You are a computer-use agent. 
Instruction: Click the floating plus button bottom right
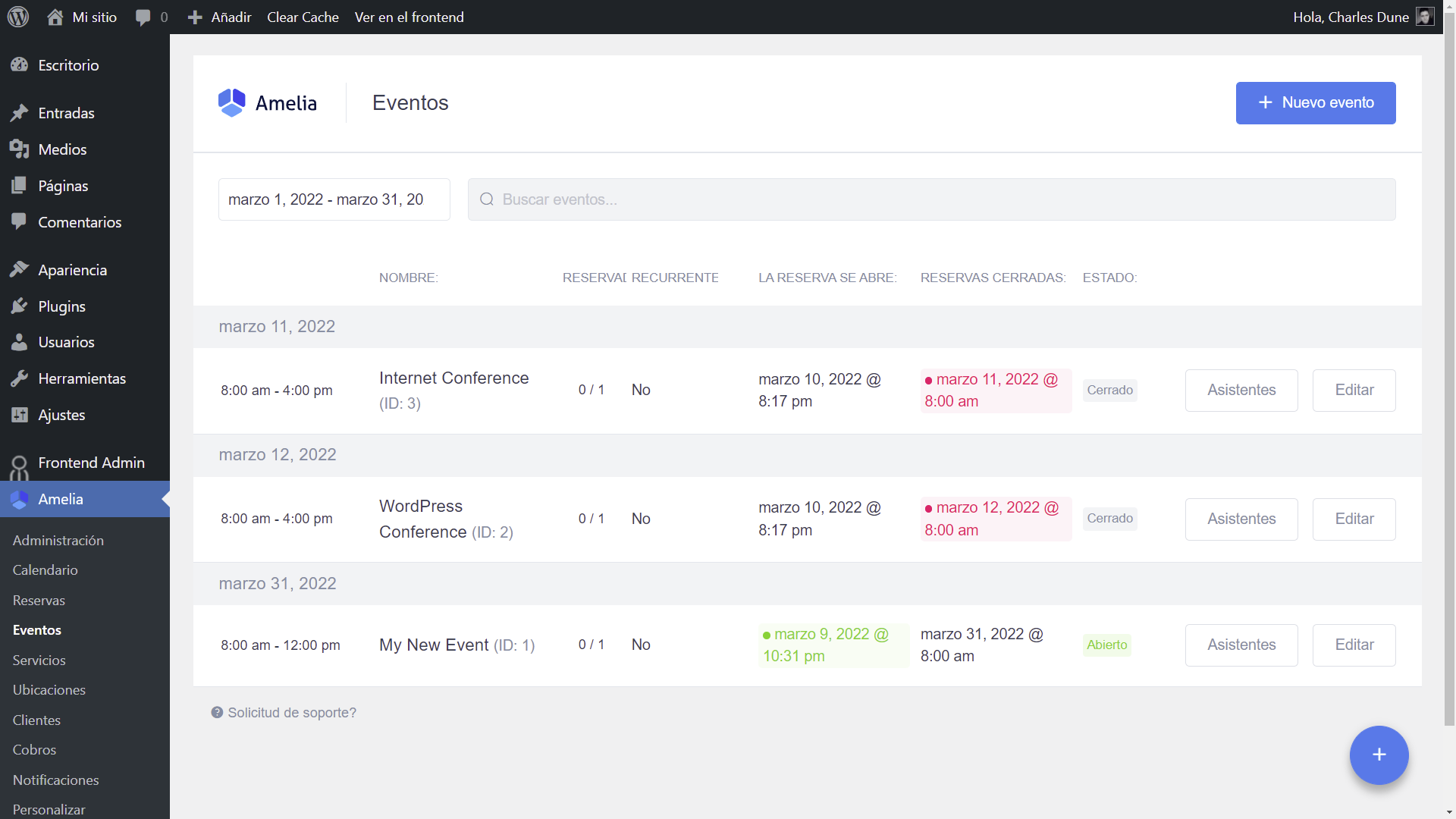(1378, 755)
